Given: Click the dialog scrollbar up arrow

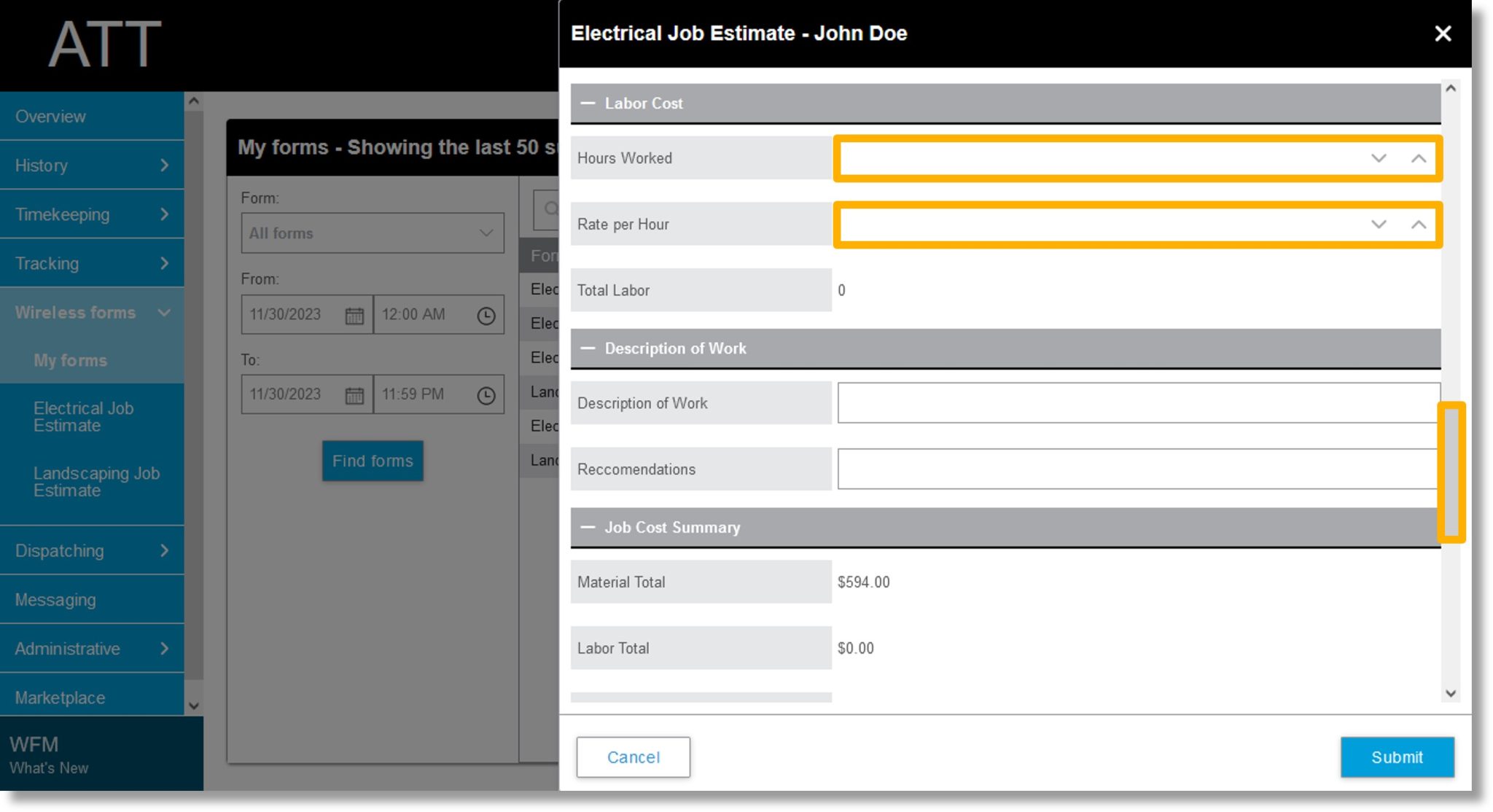Looking at the screenshot, I should pyautogui.click(x=1451, y=88).
